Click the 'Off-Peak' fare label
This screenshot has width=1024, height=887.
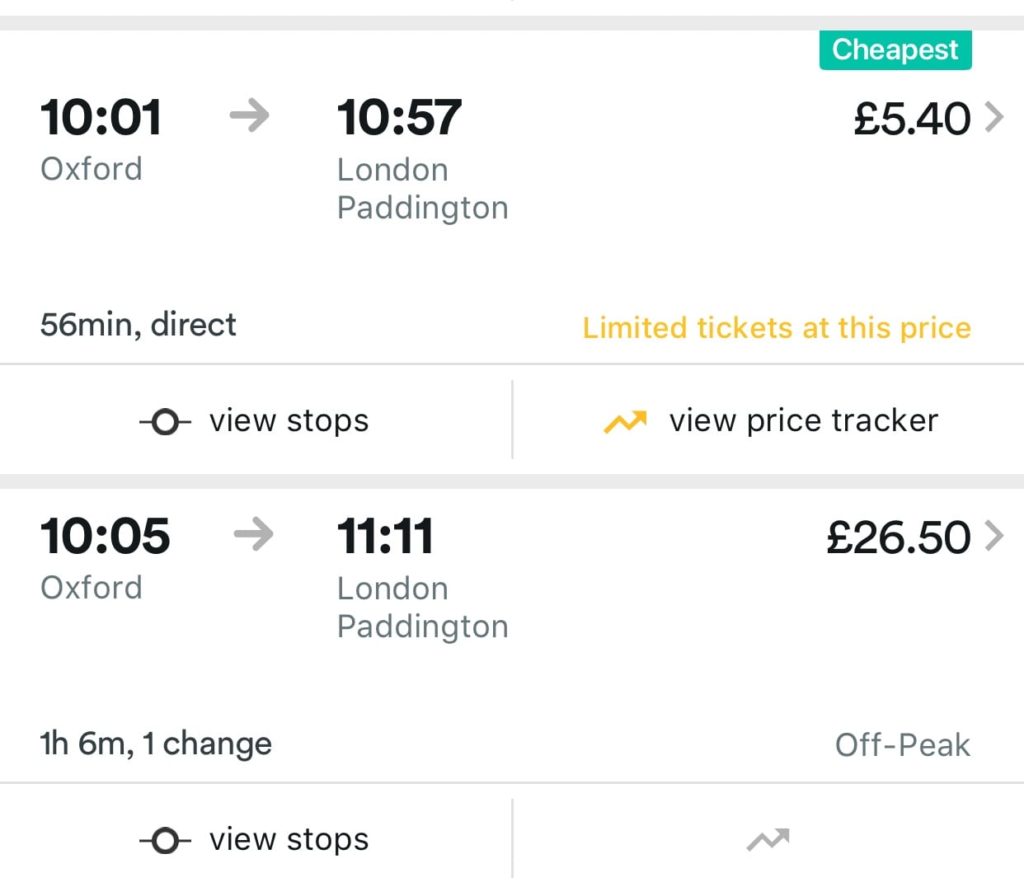[x=901, y=743]
